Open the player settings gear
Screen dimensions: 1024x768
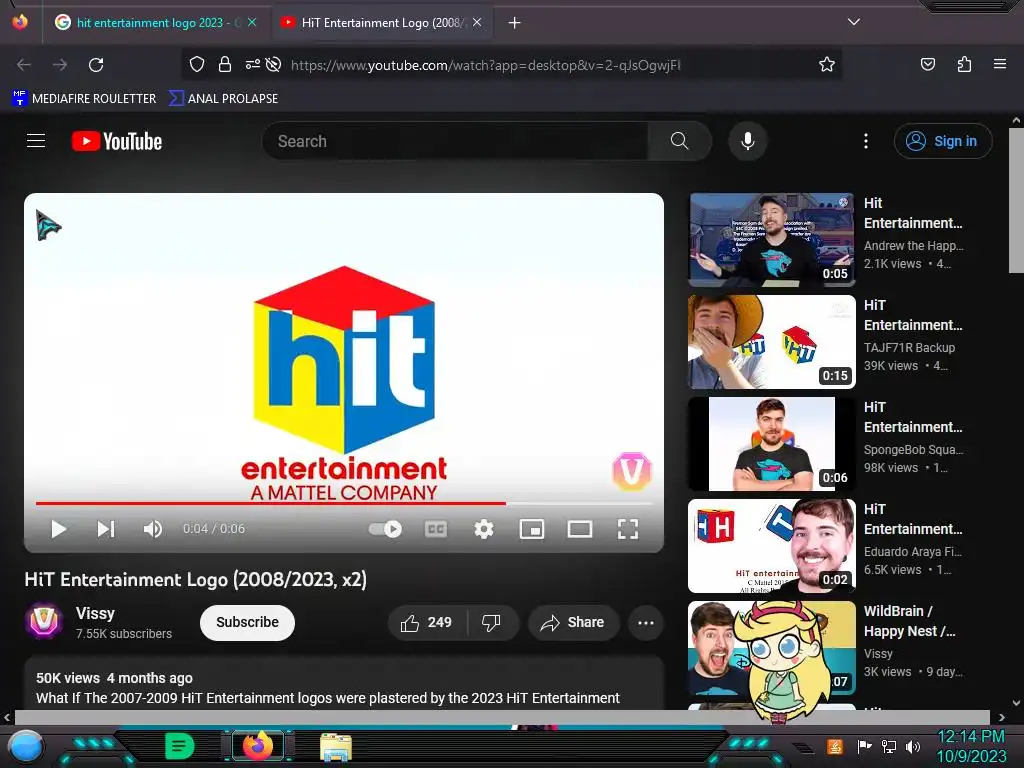point(483,529)
